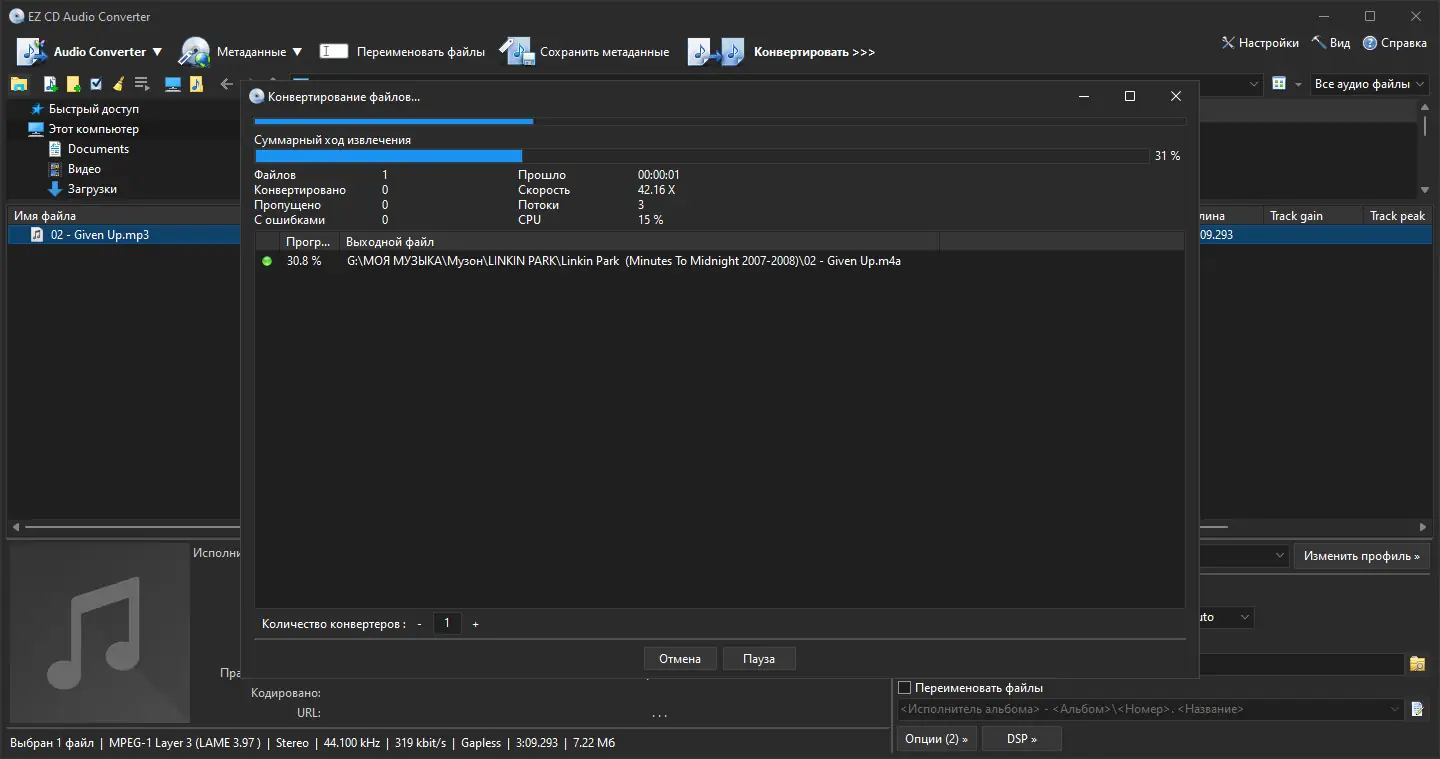Screen dimensions: 1440x759
Task: Open the Видео folder
Action: pyautogui.click(x=84, y=169)
